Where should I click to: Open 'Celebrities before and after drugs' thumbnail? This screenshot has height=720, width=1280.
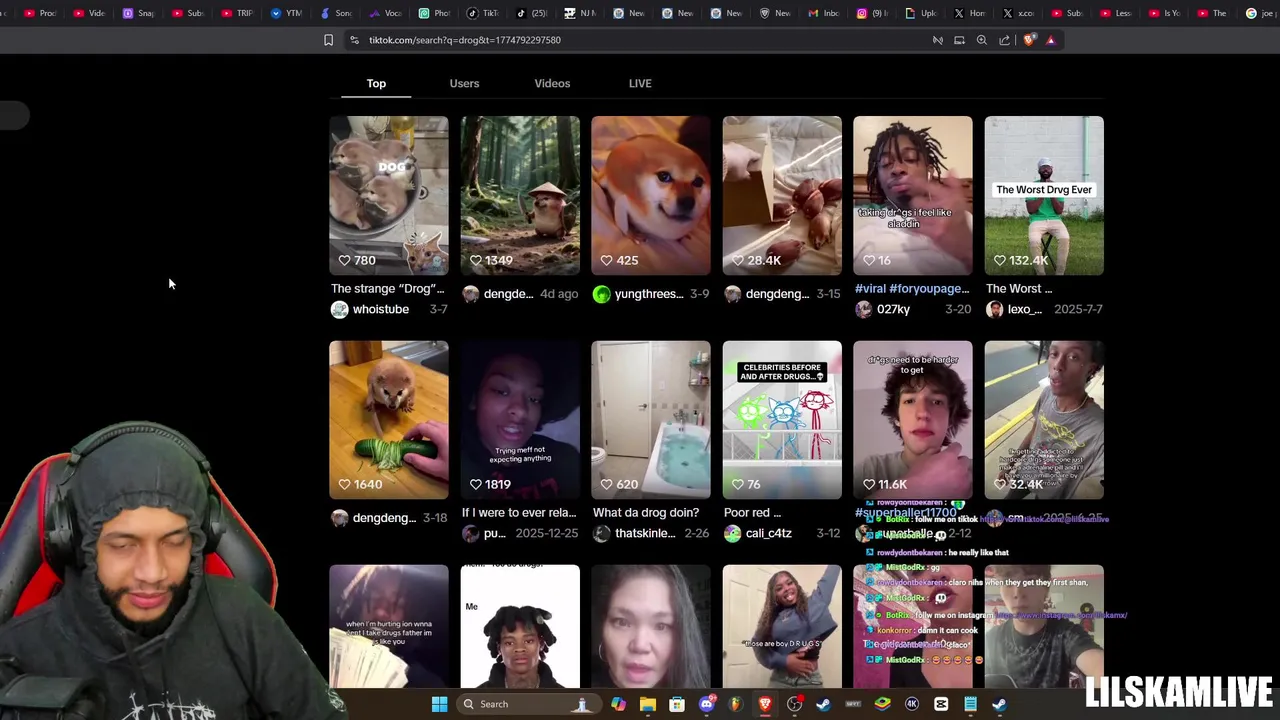pyautogui.click(x=782, y=420)
